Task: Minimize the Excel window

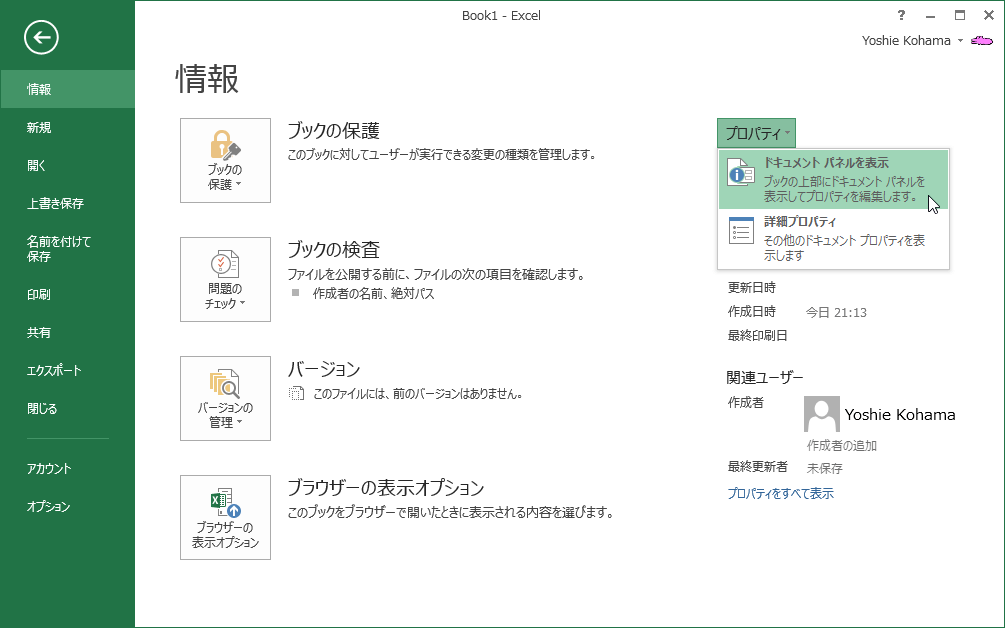Action: 931,15
